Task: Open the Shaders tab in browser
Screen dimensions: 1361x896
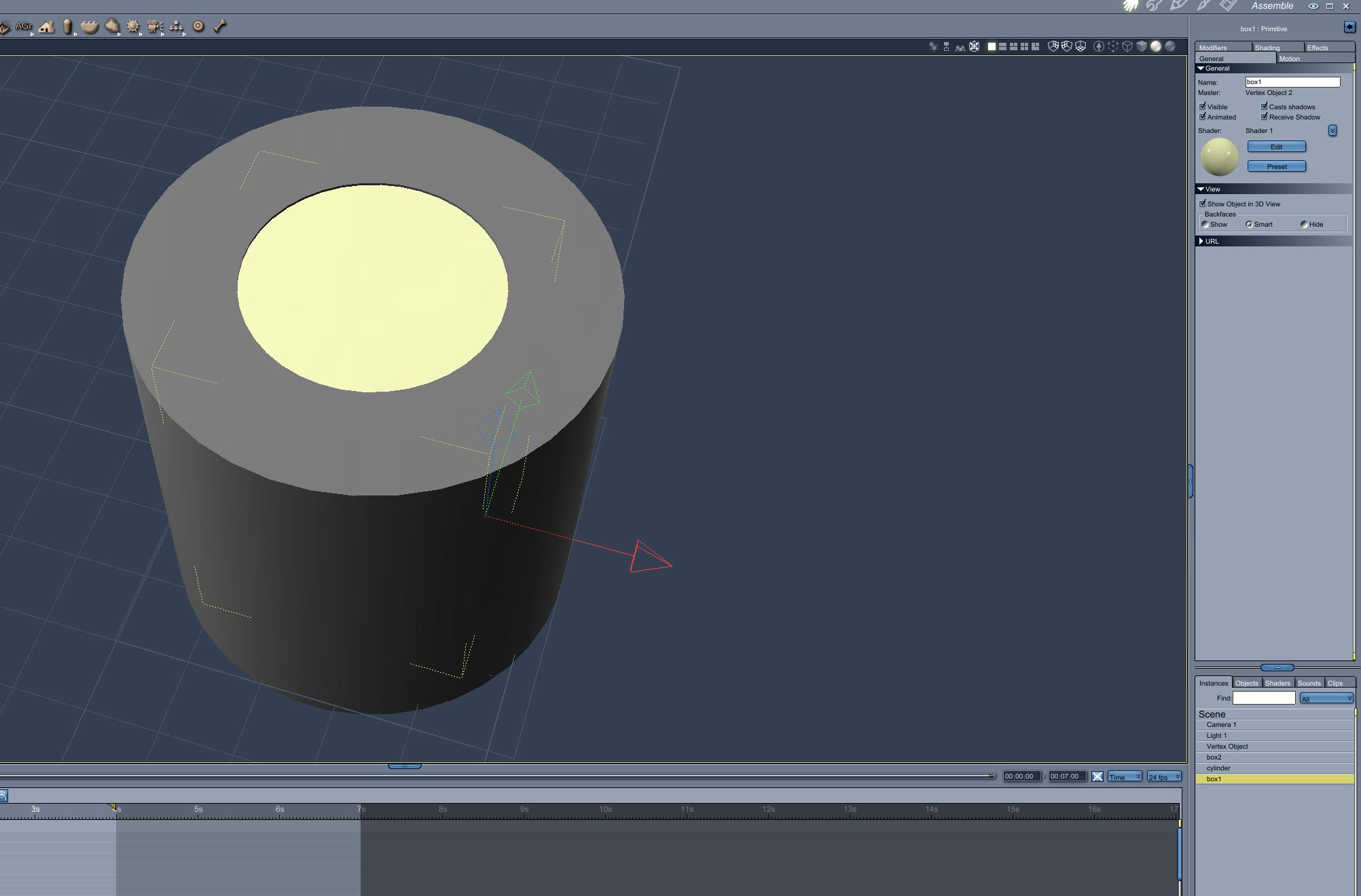Action: 1277,683
